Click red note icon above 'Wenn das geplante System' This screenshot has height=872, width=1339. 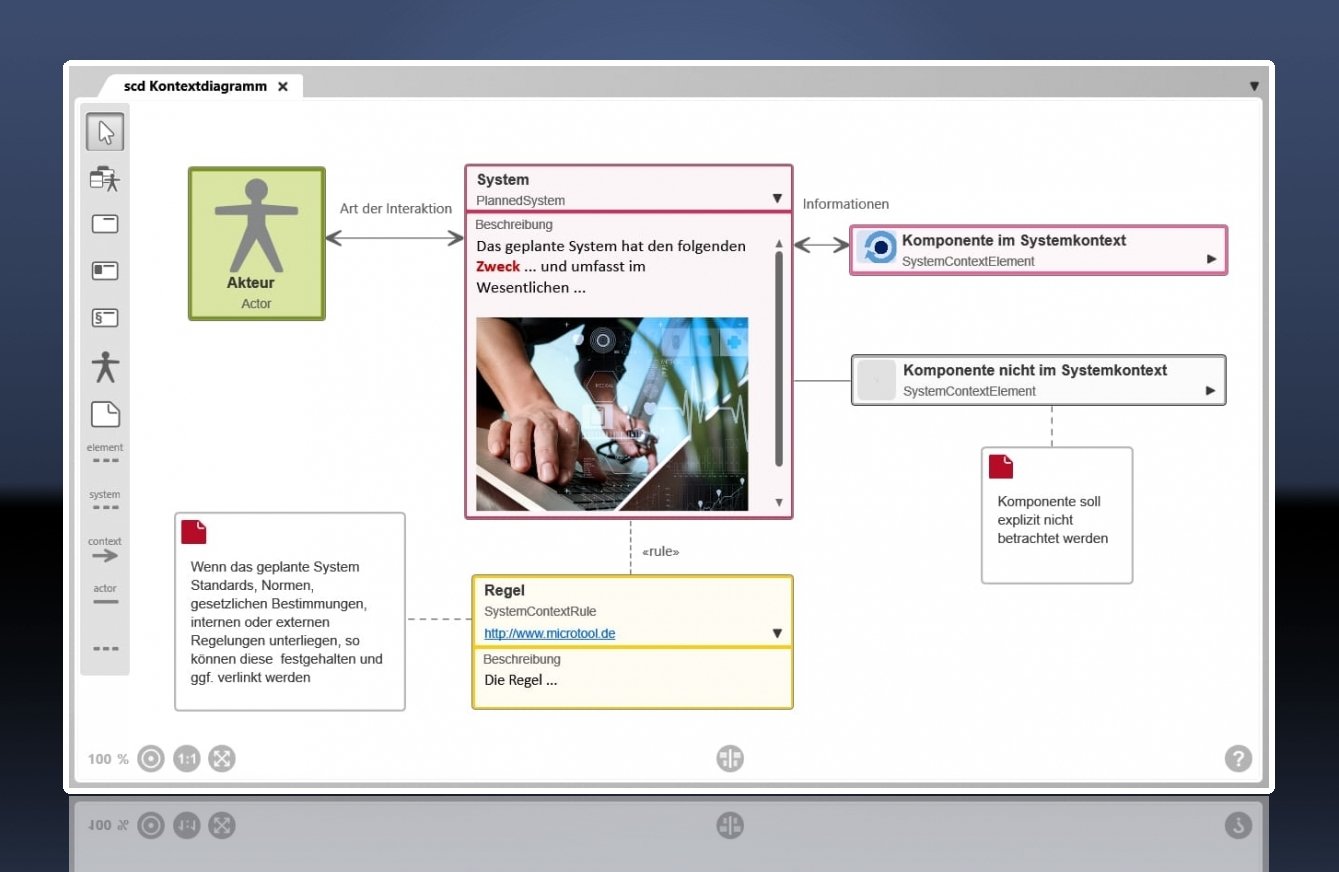[193, 531]
